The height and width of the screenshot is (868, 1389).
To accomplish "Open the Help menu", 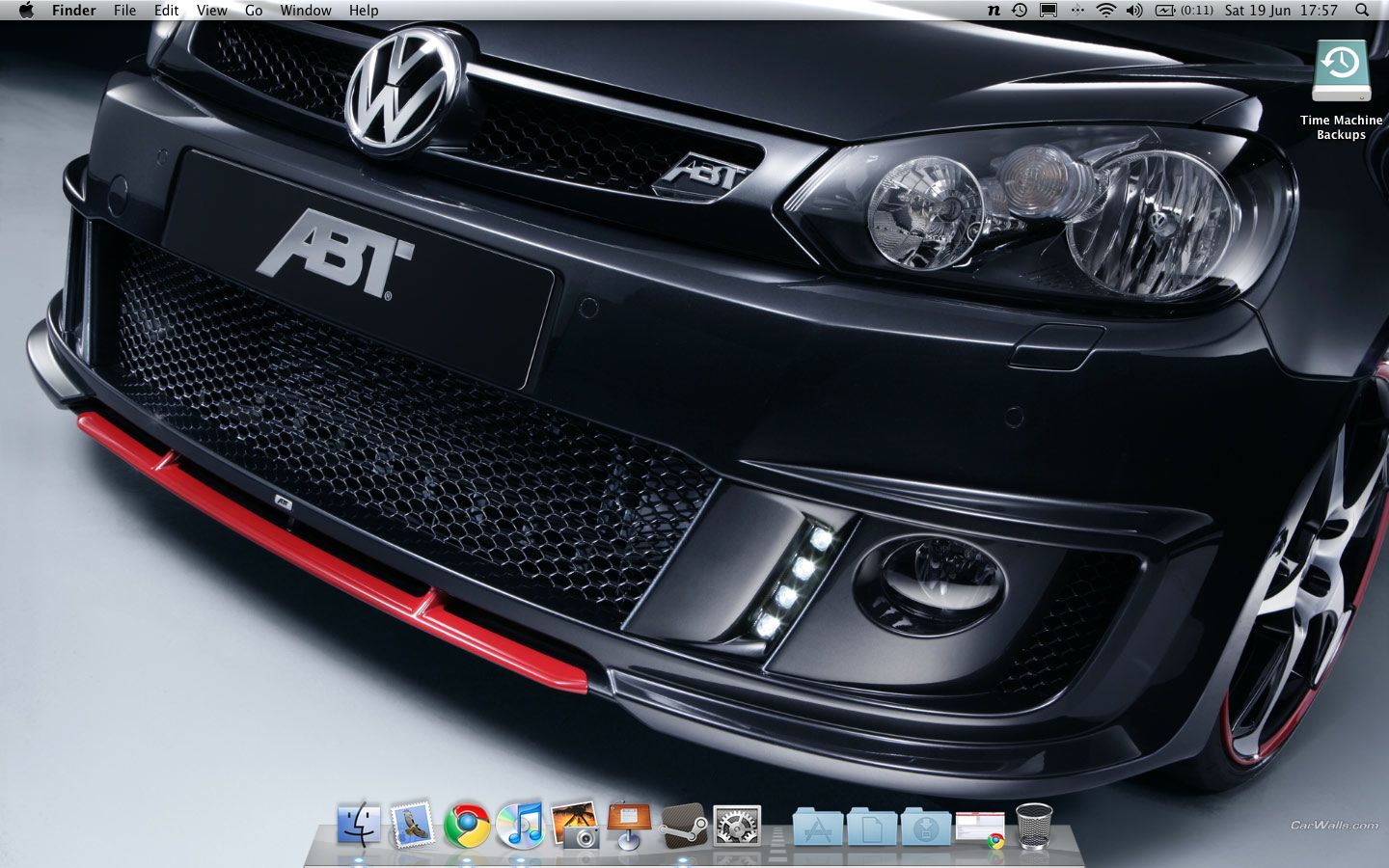I will tap(364, 11).
